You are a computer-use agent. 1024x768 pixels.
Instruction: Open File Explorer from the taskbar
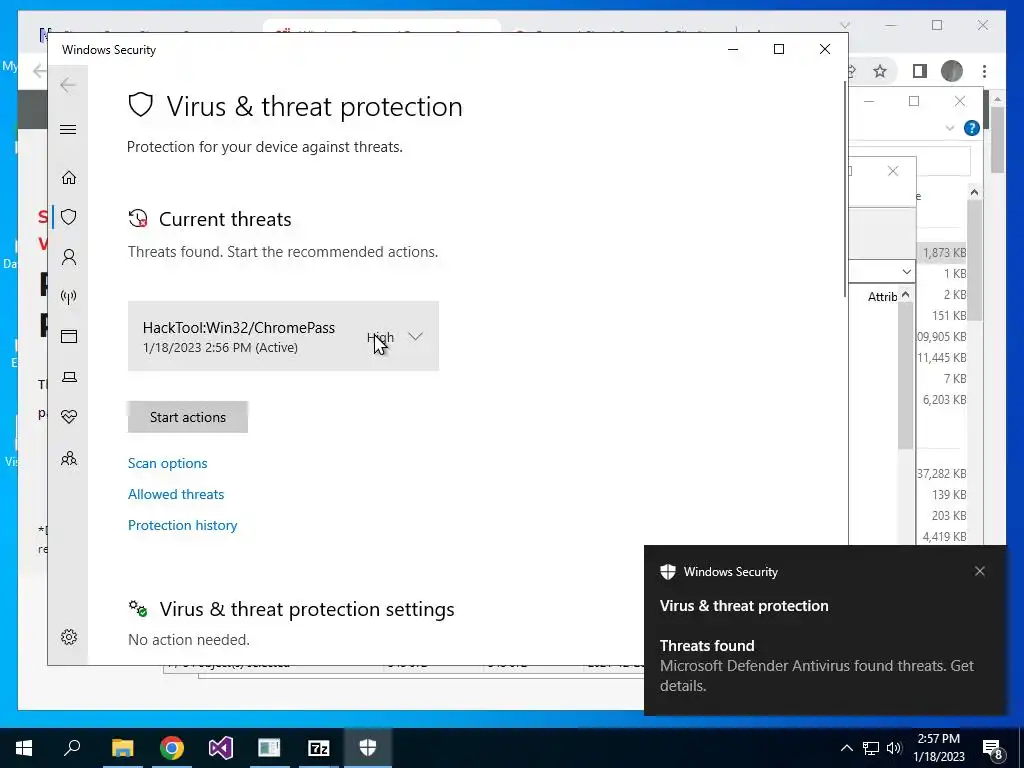coord(122,748)
